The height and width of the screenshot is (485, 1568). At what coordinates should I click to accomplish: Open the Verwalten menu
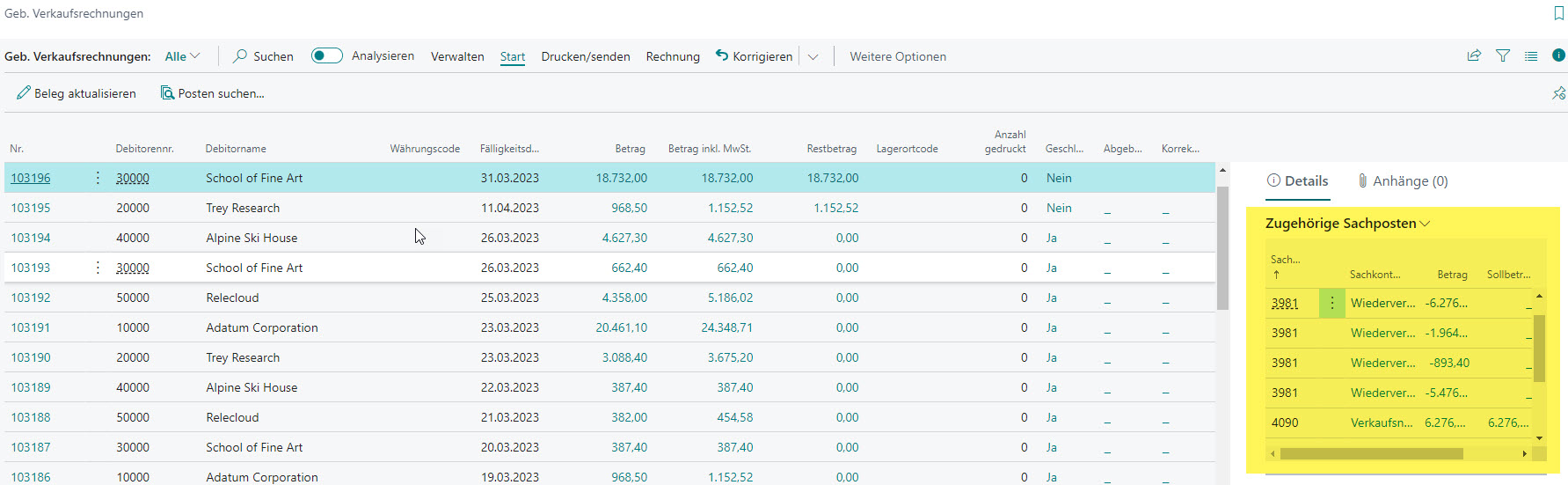(x=457, y=56)
